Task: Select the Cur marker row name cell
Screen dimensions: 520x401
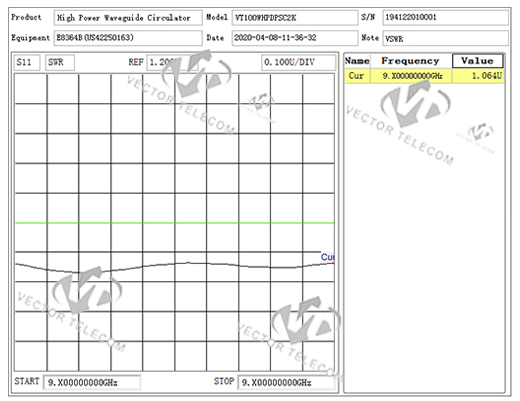Action: click(357, 76)
